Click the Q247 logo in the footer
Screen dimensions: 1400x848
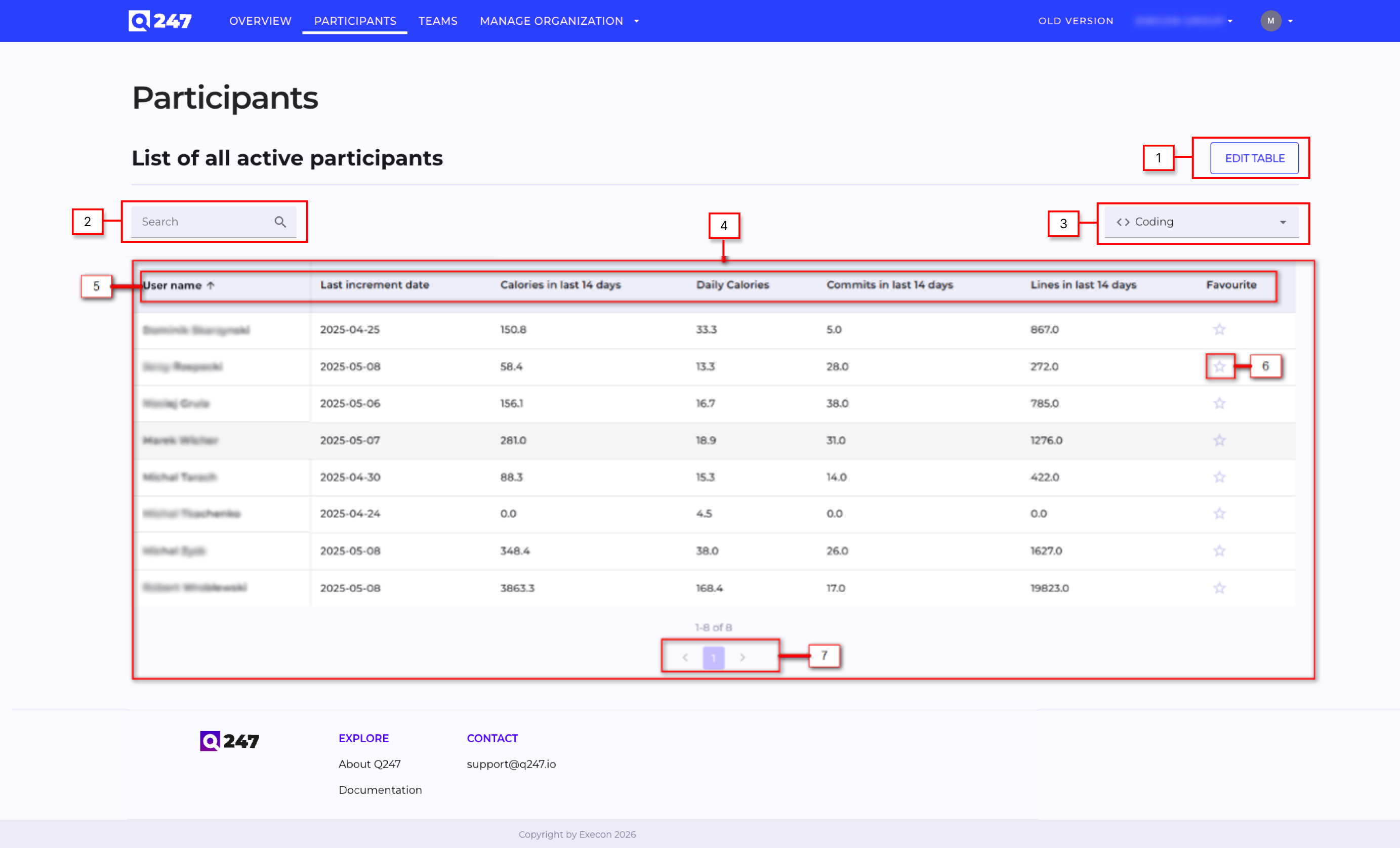pyautogui.click(x=229, y=741)
